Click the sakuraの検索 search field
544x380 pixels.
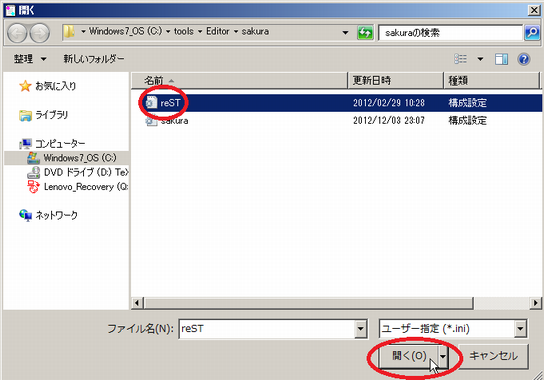click(x=450, y=33)
